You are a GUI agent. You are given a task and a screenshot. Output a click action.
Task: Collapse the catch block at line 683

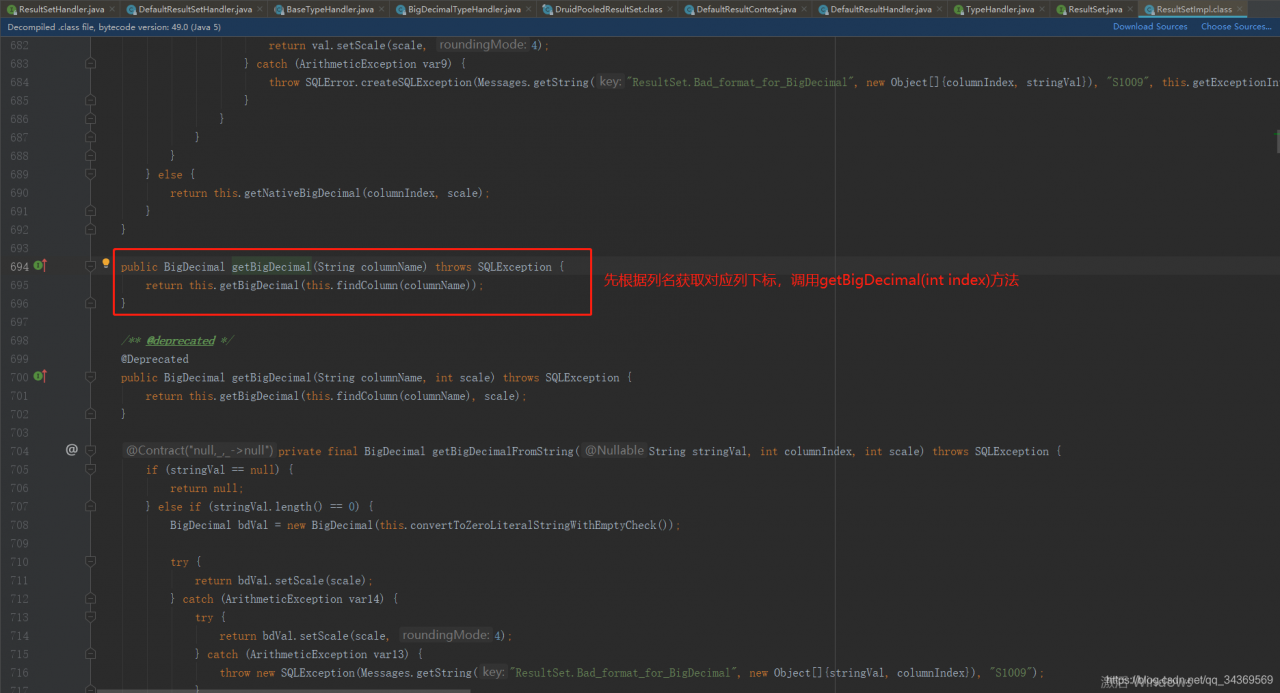[x=90, y=64]
